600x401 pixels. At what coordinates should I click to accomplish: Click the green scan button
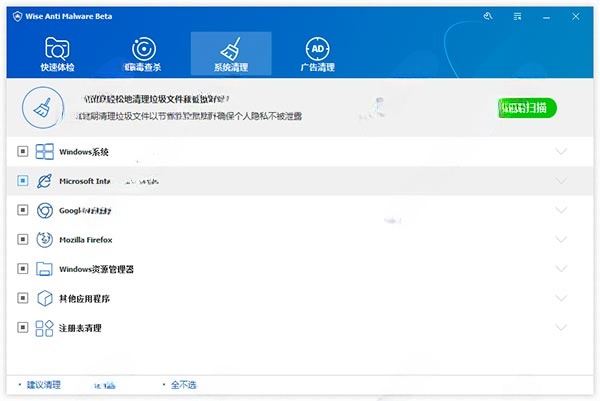point(527,108)
